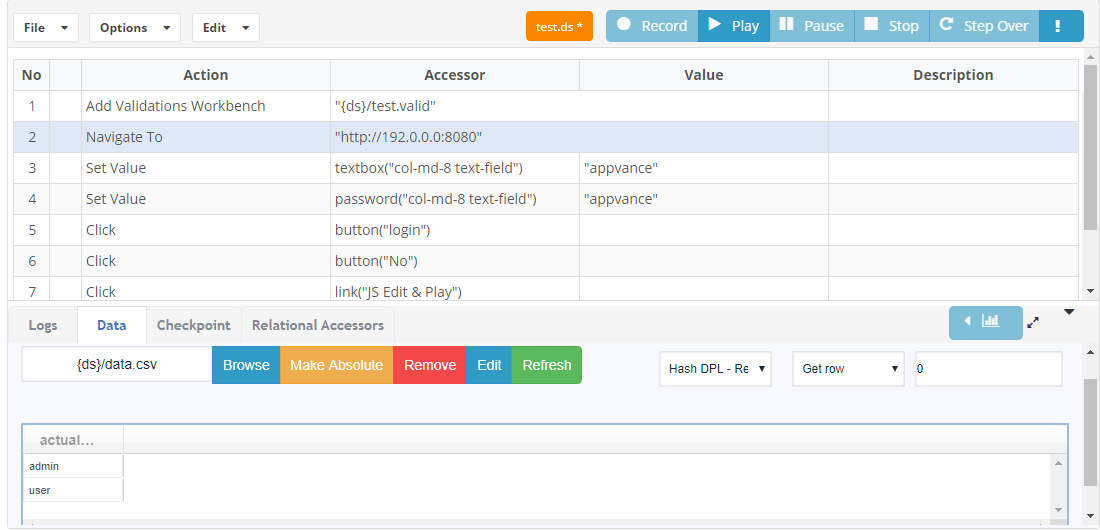Click the Set Value action in row 4
The height and width of the screenshot is (530, 1100).
(206, 199)
